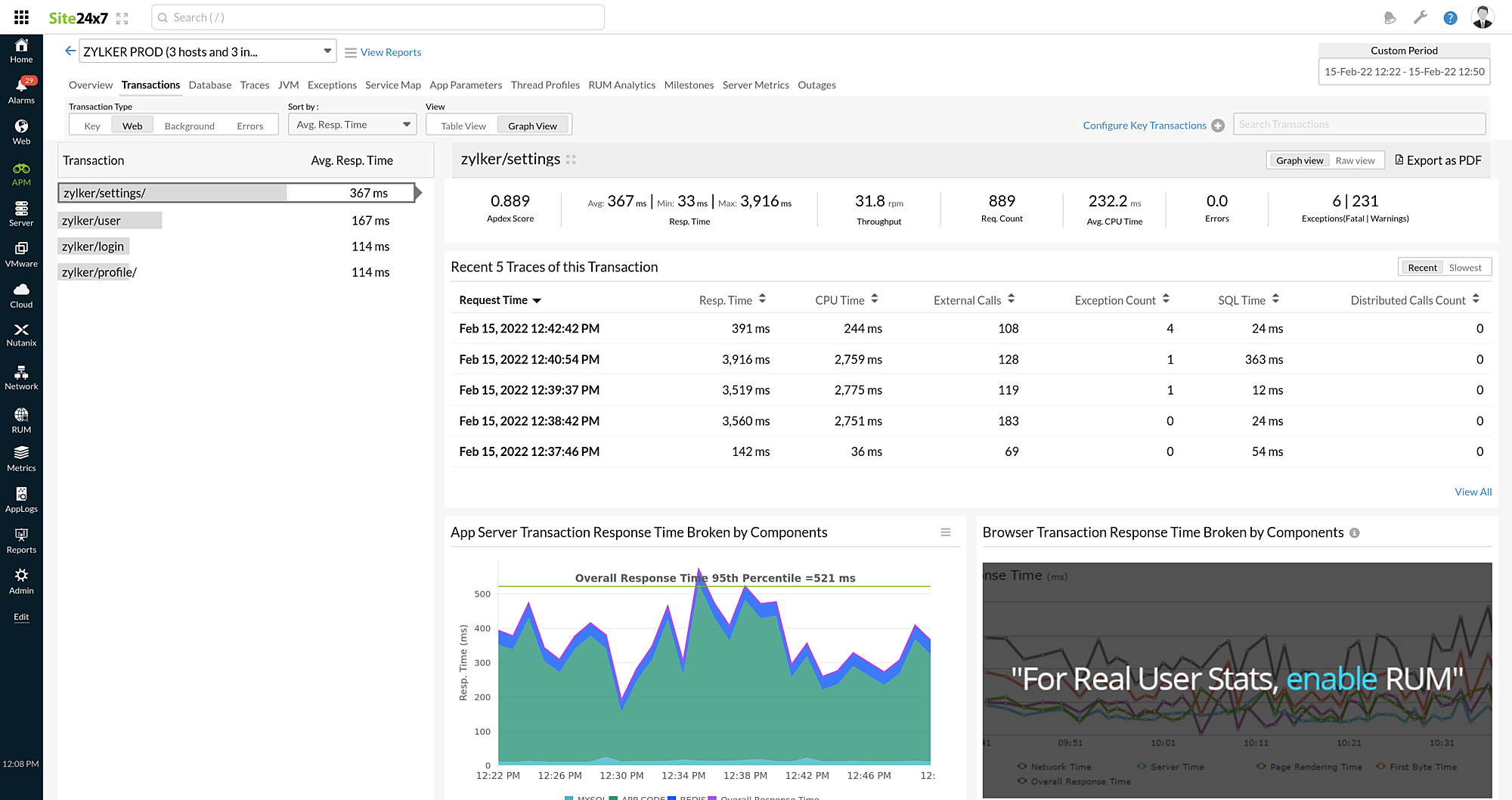1512x800 pixels.
Task: Switch traces list to Slowest
Action: pyautogui.click(x=1465, y=267)
